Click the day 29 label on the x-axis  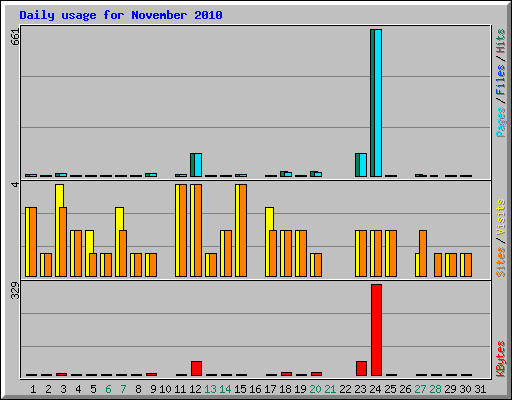pos(450,389)
